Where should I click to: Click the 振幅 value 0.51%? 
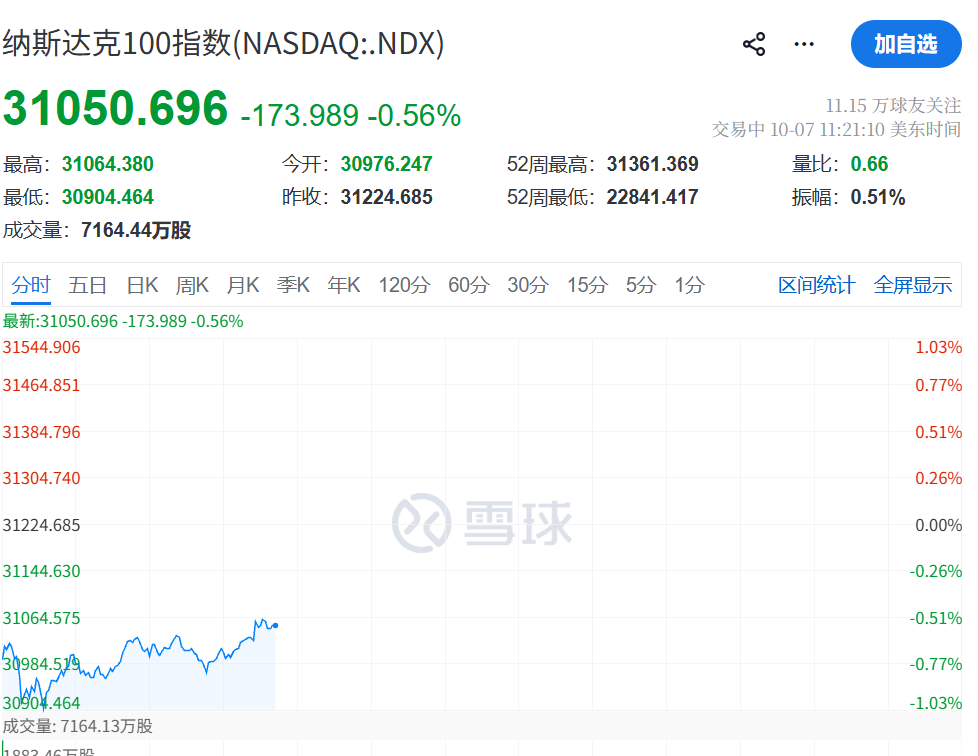878,197
